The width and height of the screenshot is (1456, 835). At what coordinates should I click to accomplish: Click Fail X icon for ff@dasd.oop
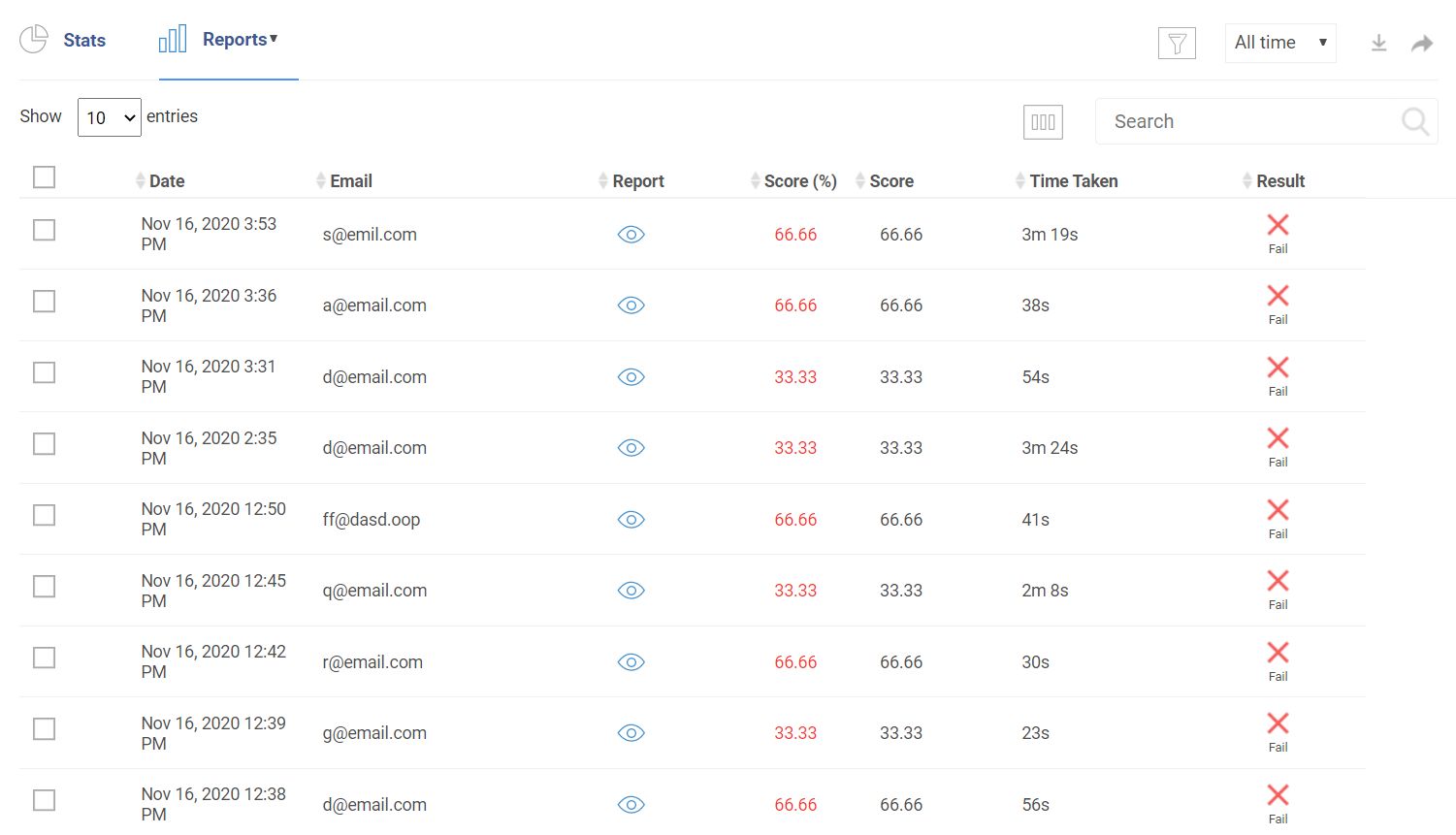[x=1278, y=510]
